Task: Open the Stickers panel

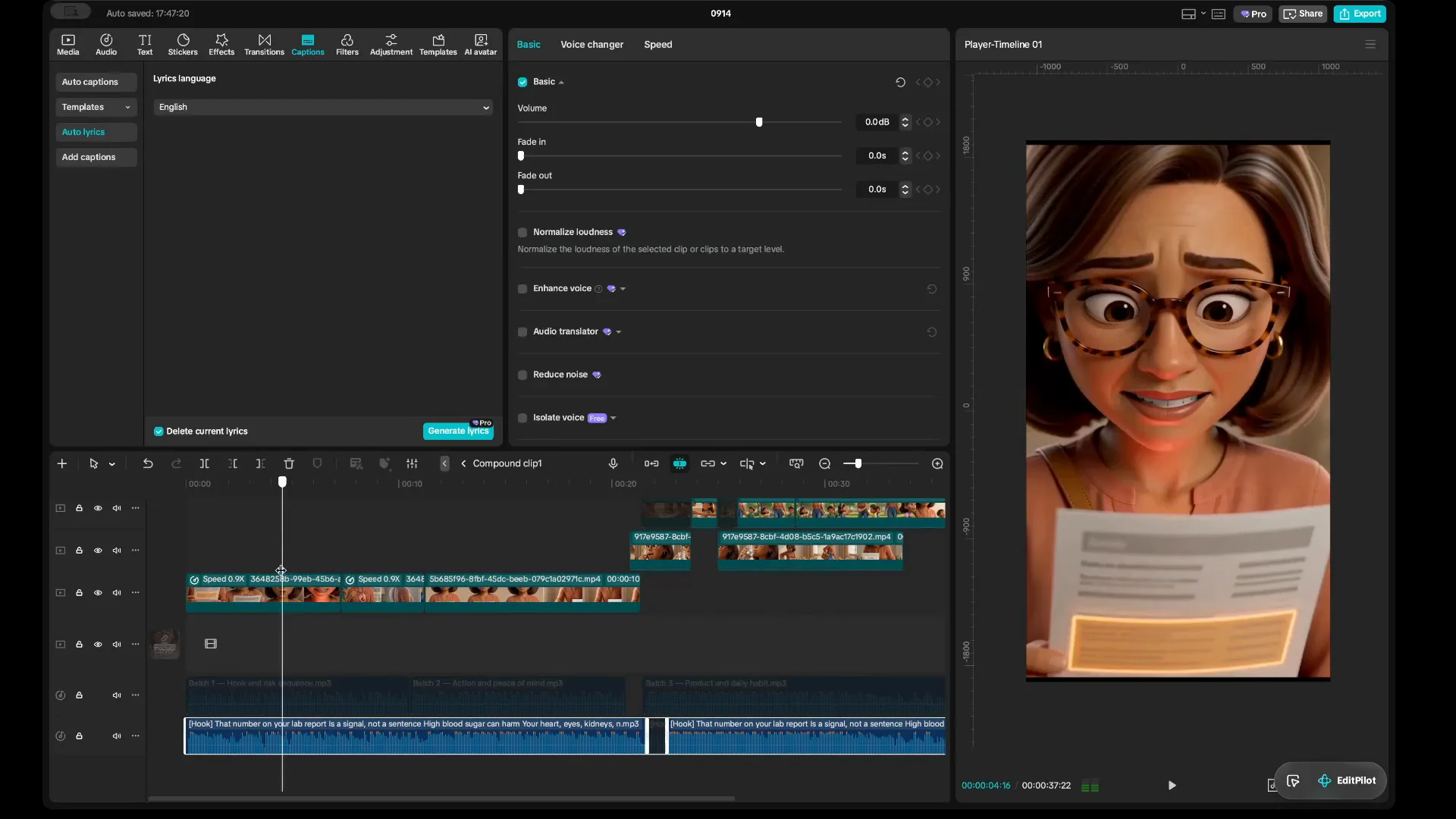Action: (183, 45)
